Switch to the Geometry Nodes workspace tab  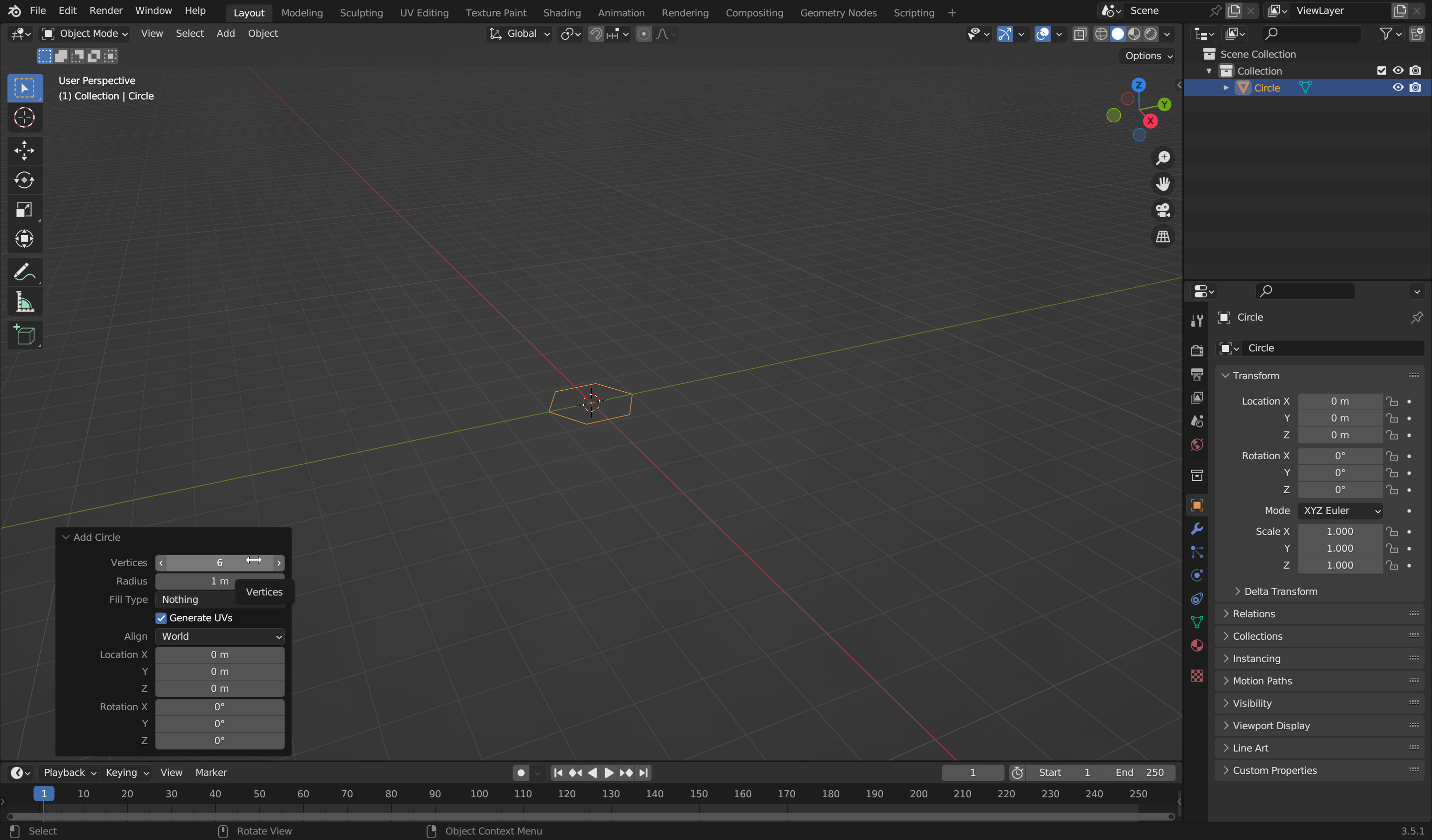839,12
